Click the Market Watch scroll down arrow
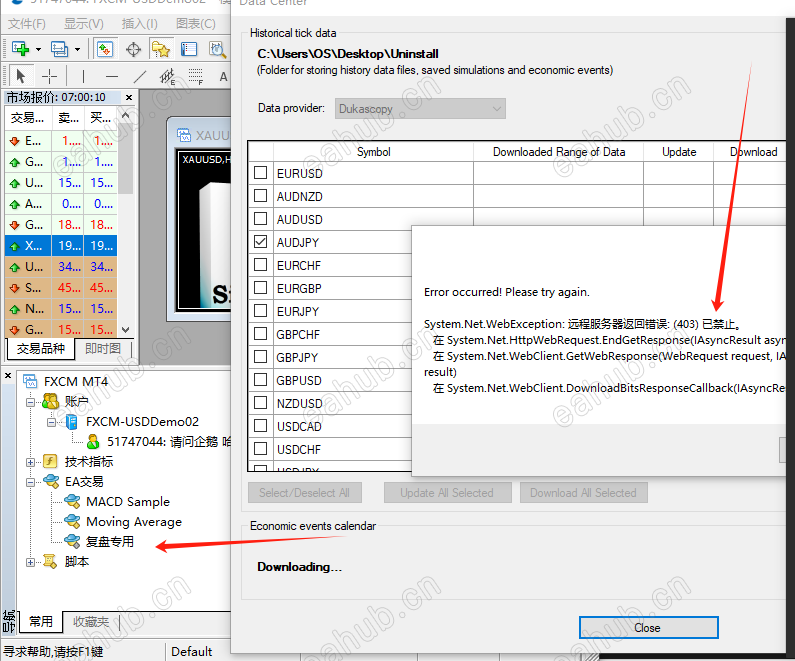Screen dimensions: 795x661 (x=126, y=329)
